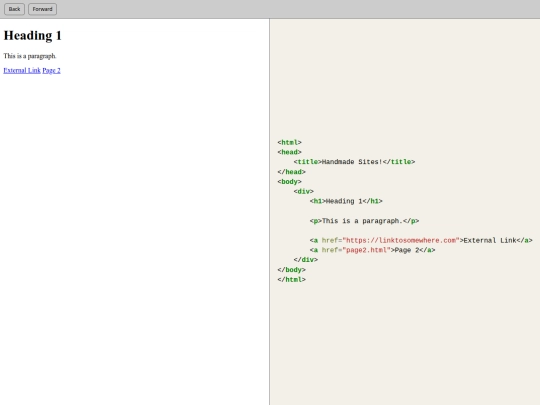Click the opening <head> tag line
The width and height of the screenshot is (540, 405).
point(289,152)
